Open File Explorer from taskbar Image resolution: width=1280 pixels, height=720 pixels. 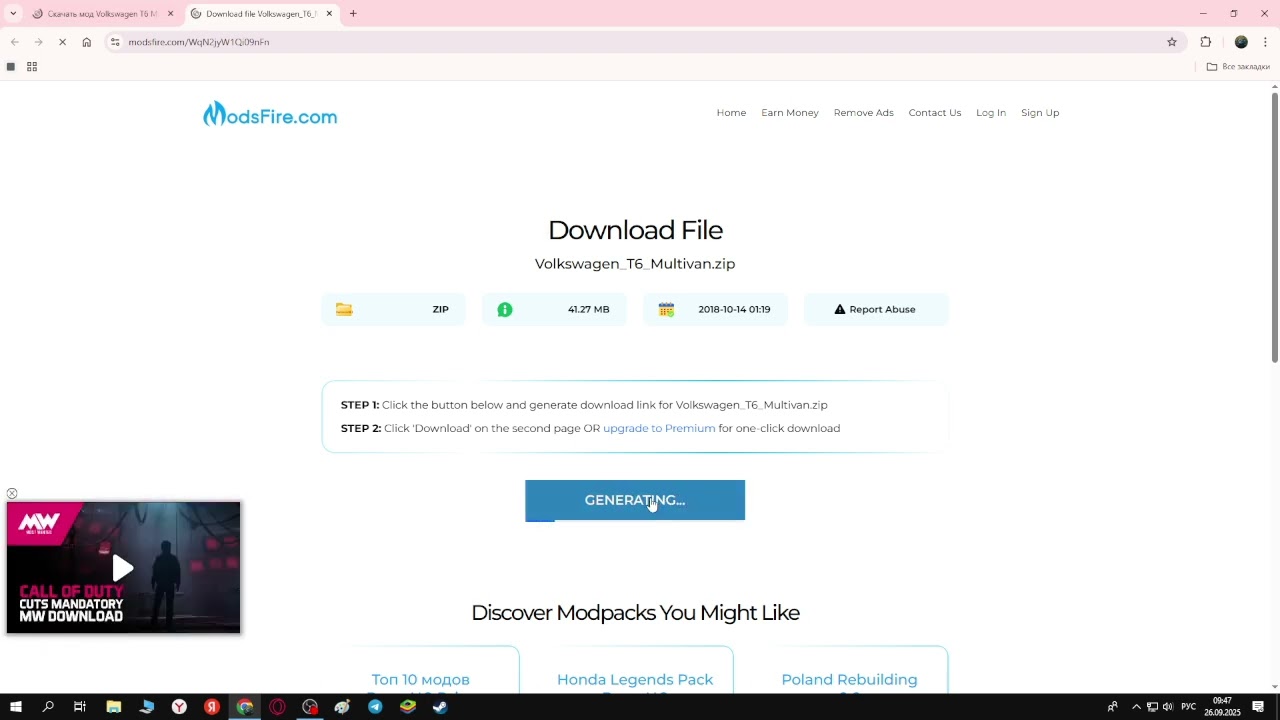[114, 707]
